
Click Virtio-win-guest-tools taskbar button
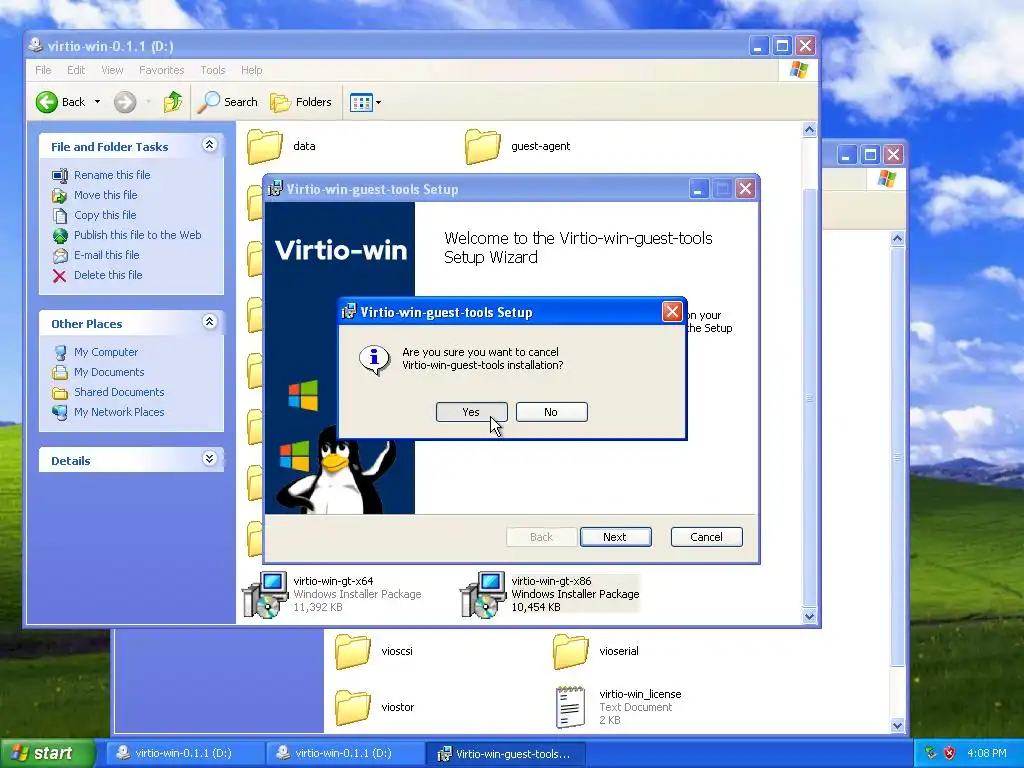pyautogui.click(x=505, y=753)
